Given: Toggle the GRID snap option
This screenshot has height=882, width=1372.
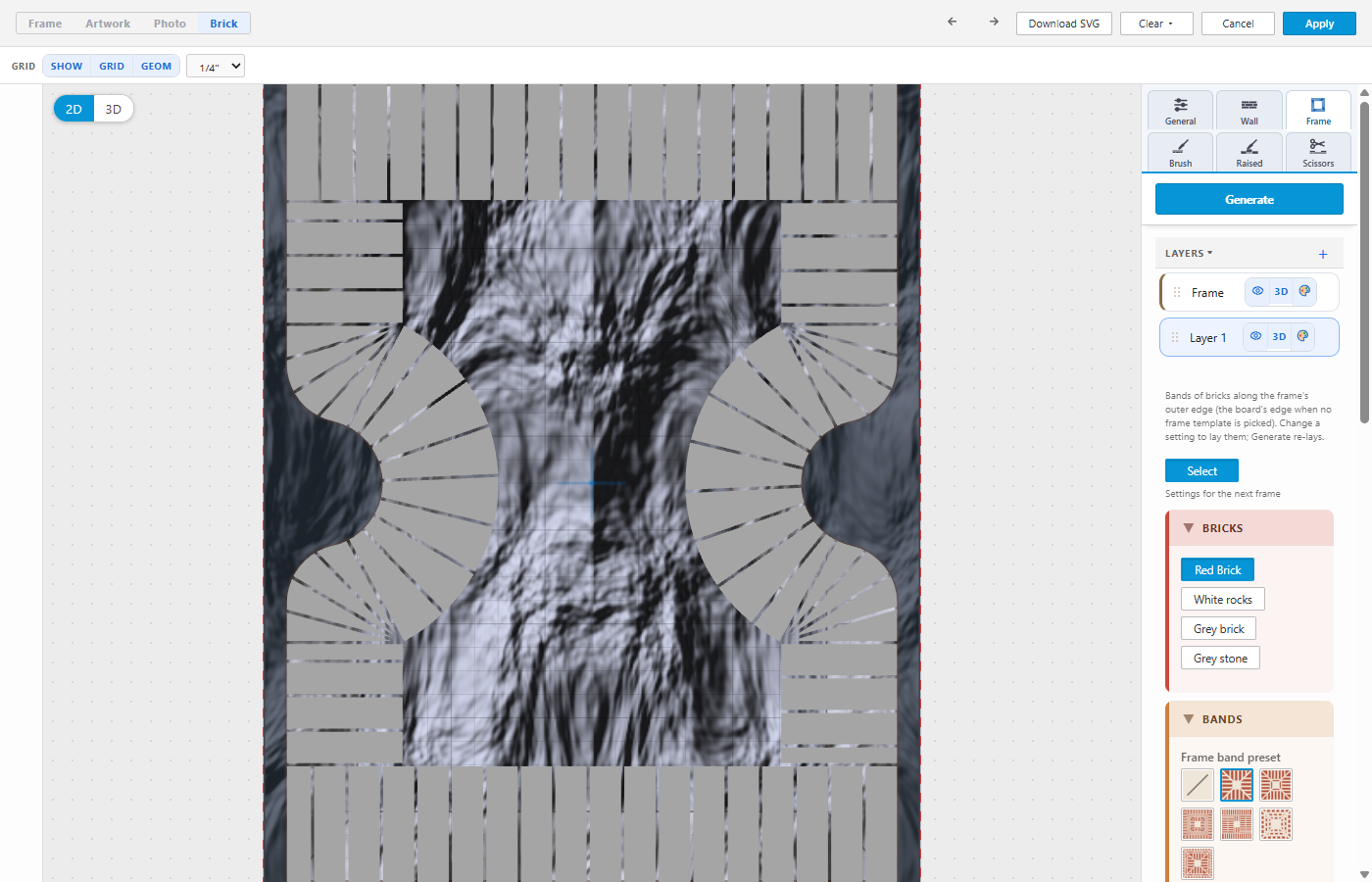Looking at the screenshot, I should pos(112,66).
